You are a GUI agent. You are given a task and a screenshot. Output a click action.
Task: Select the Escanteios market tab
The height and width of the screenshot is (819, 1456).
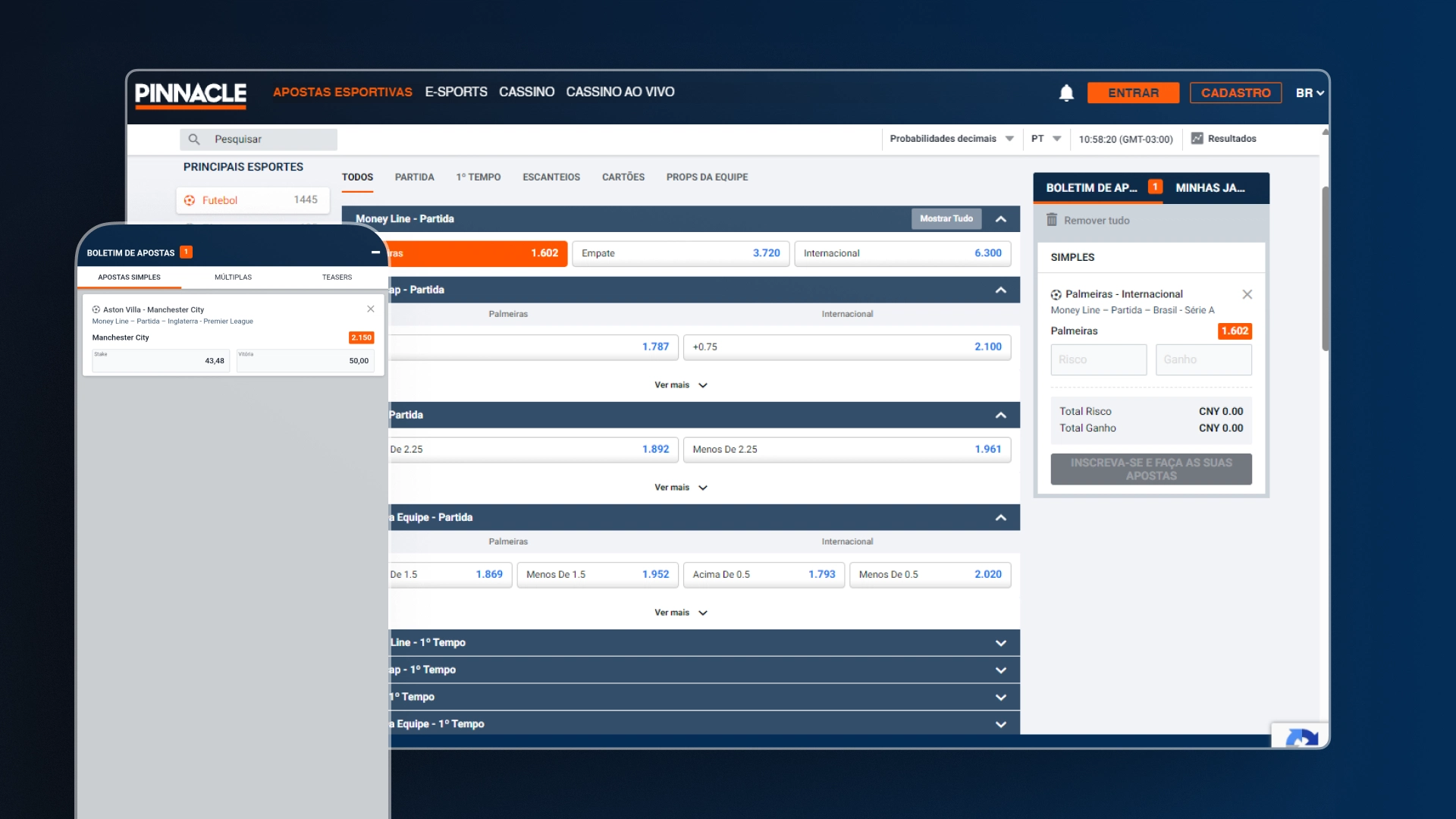(x=551, y=177)
